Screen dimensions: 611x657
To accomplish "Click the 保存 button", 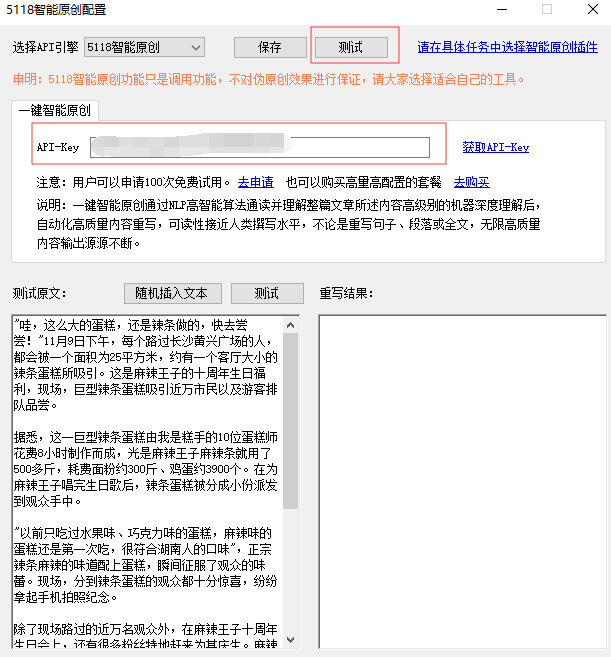I will point(270,47).
